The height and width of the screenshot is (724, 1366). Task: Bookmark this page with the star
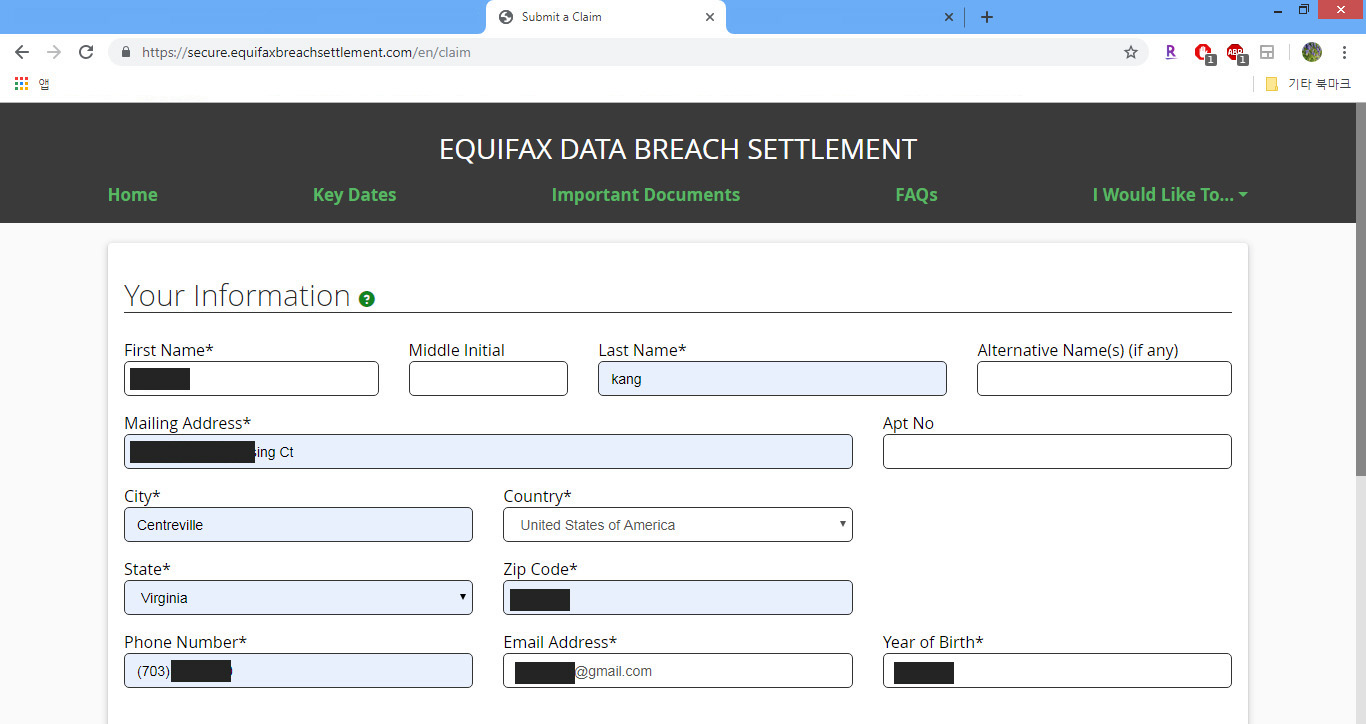(x=1131, y=52)
